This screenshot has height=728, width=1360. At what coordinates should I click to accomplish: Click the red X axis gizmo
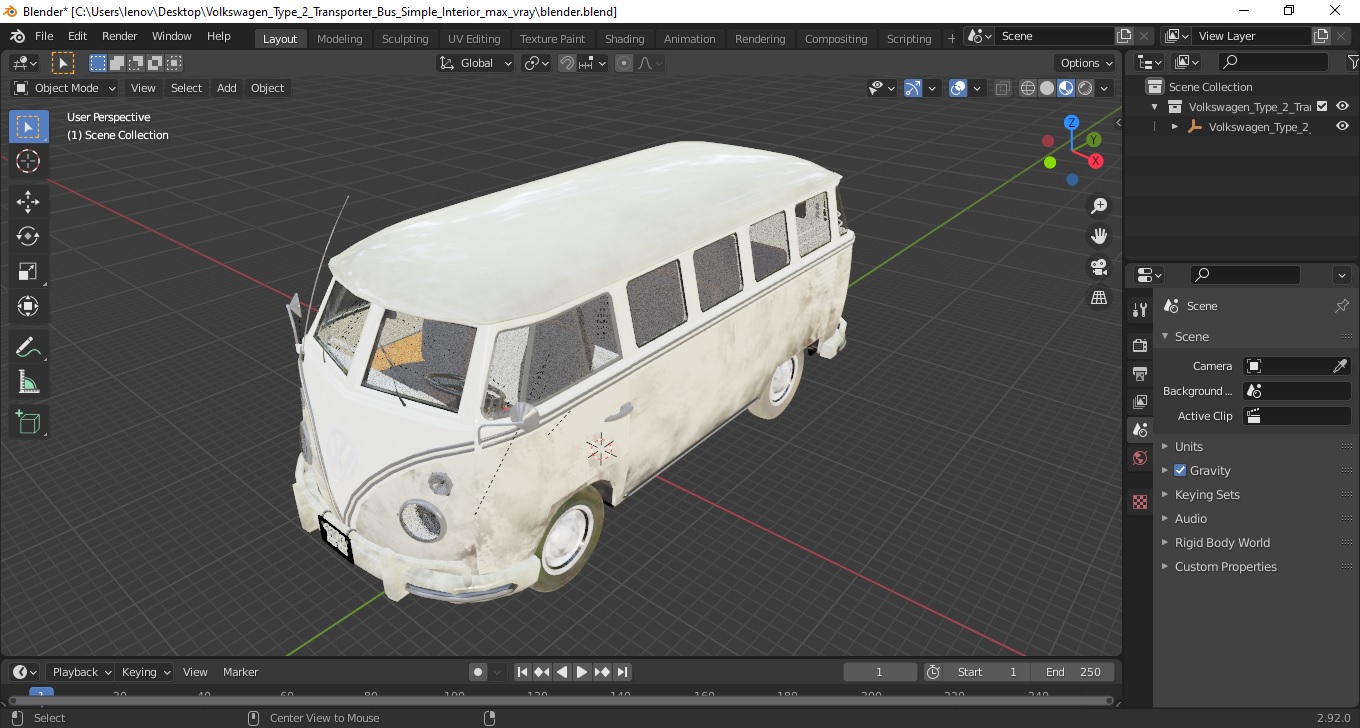(x=1096, y=161)
